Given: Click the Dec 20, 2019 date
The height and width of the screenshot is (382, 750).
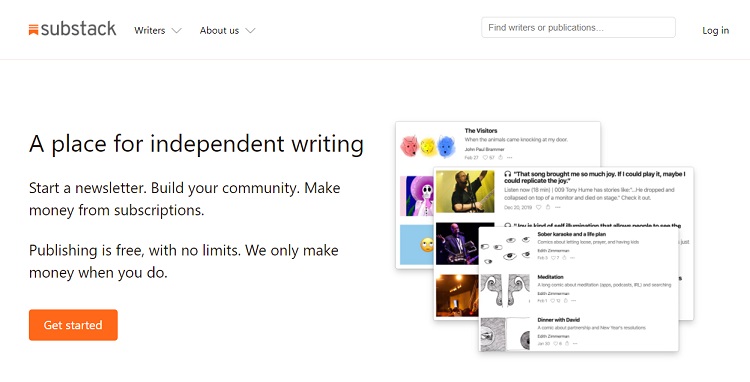Looking at the screenshot, I should pos(518,207).
